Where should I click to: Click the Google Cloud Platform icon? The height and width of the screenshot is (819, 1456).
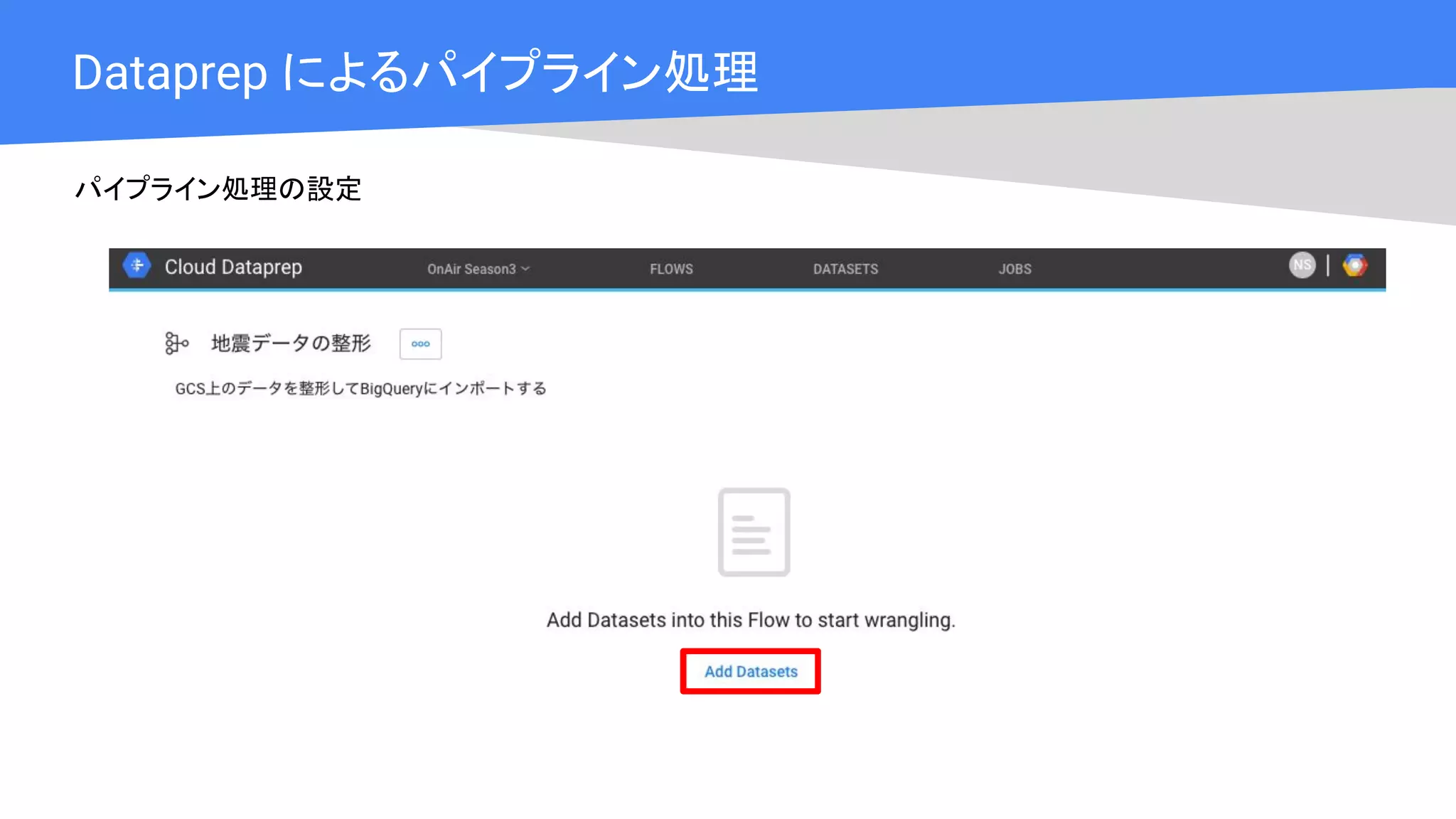1354,265
